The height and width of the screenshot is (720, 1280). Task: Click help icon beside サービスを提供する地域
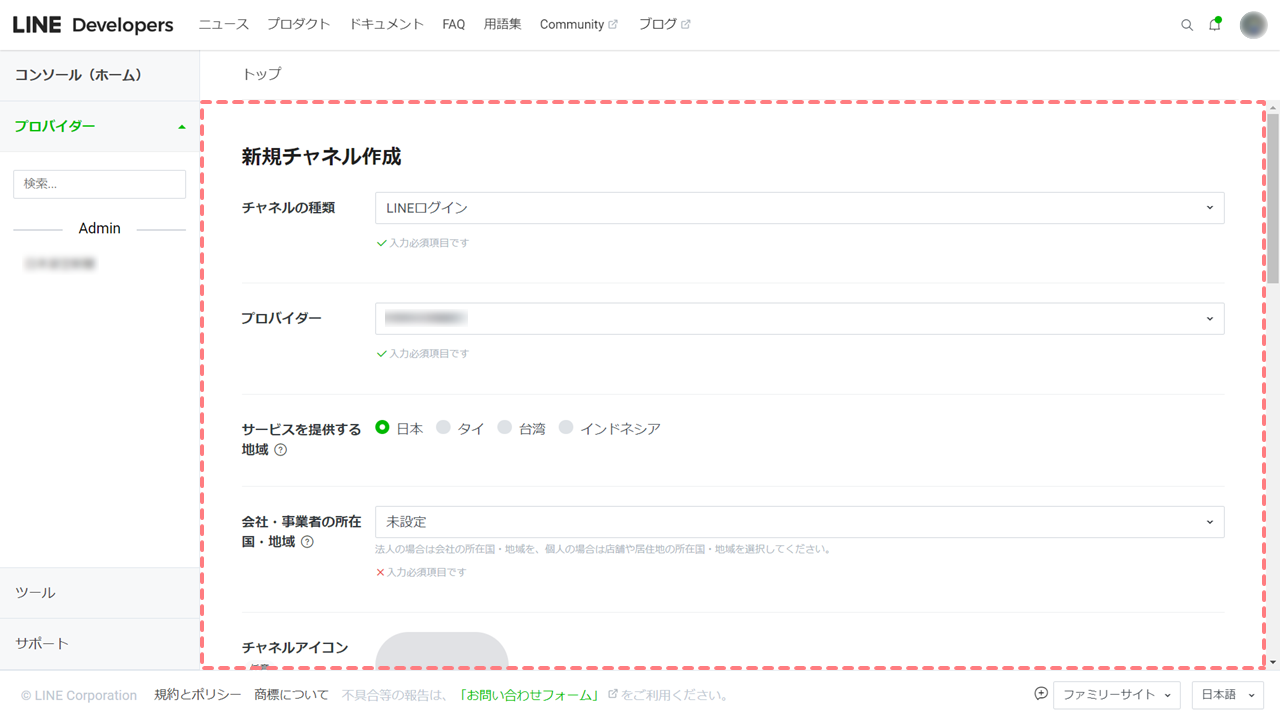(x=281, y=450)
